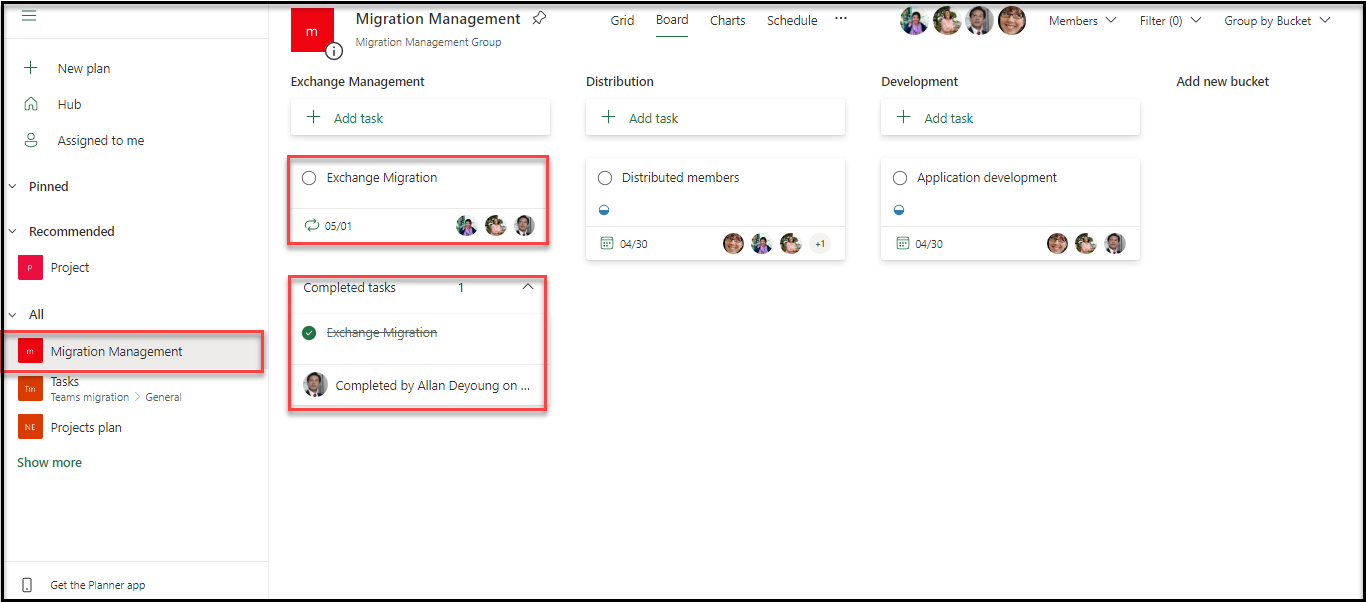Click the Show more link in sidebar

(x=49, y=461)
